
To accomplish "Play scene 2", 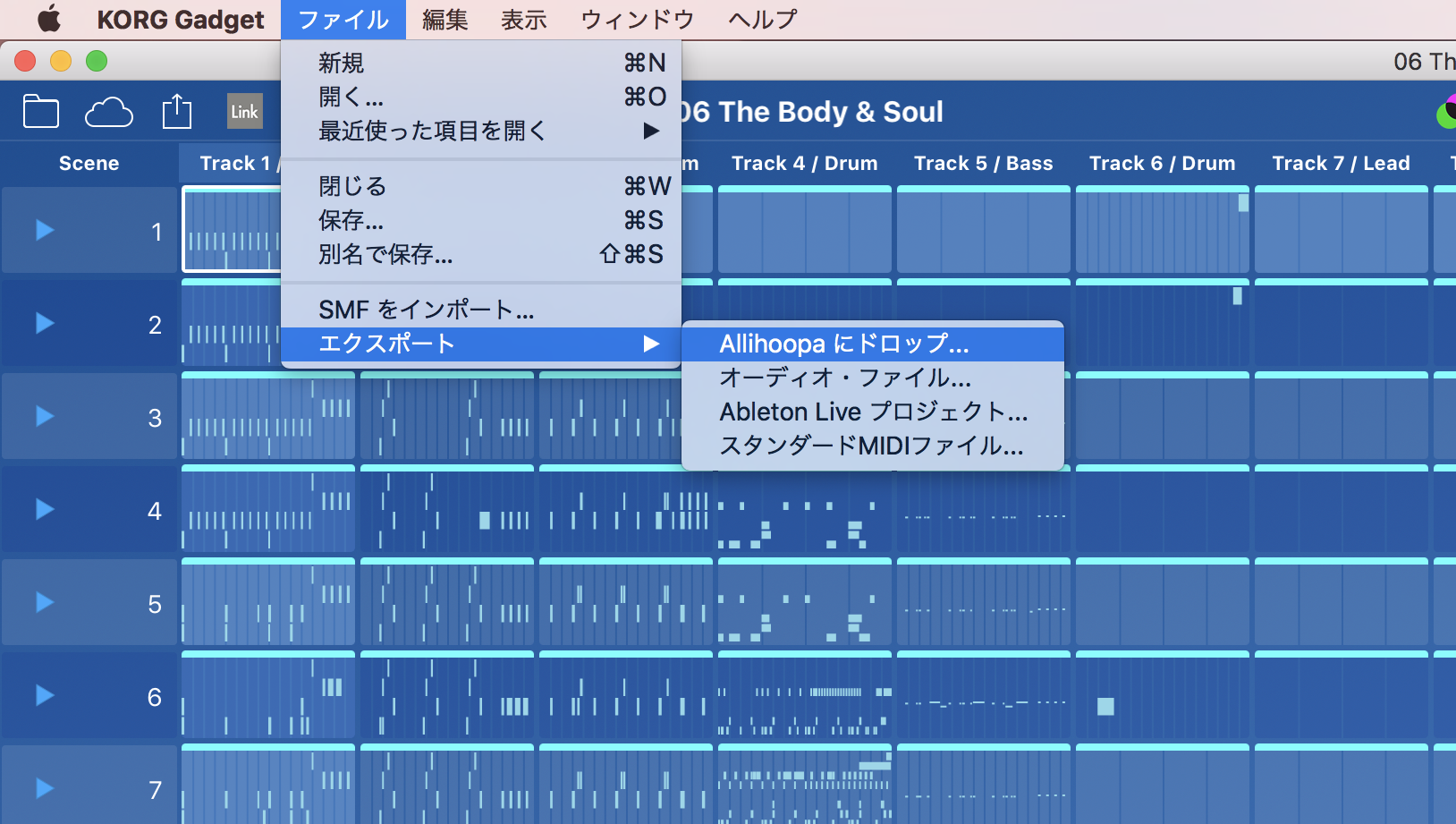I will [x=44, y=323].
